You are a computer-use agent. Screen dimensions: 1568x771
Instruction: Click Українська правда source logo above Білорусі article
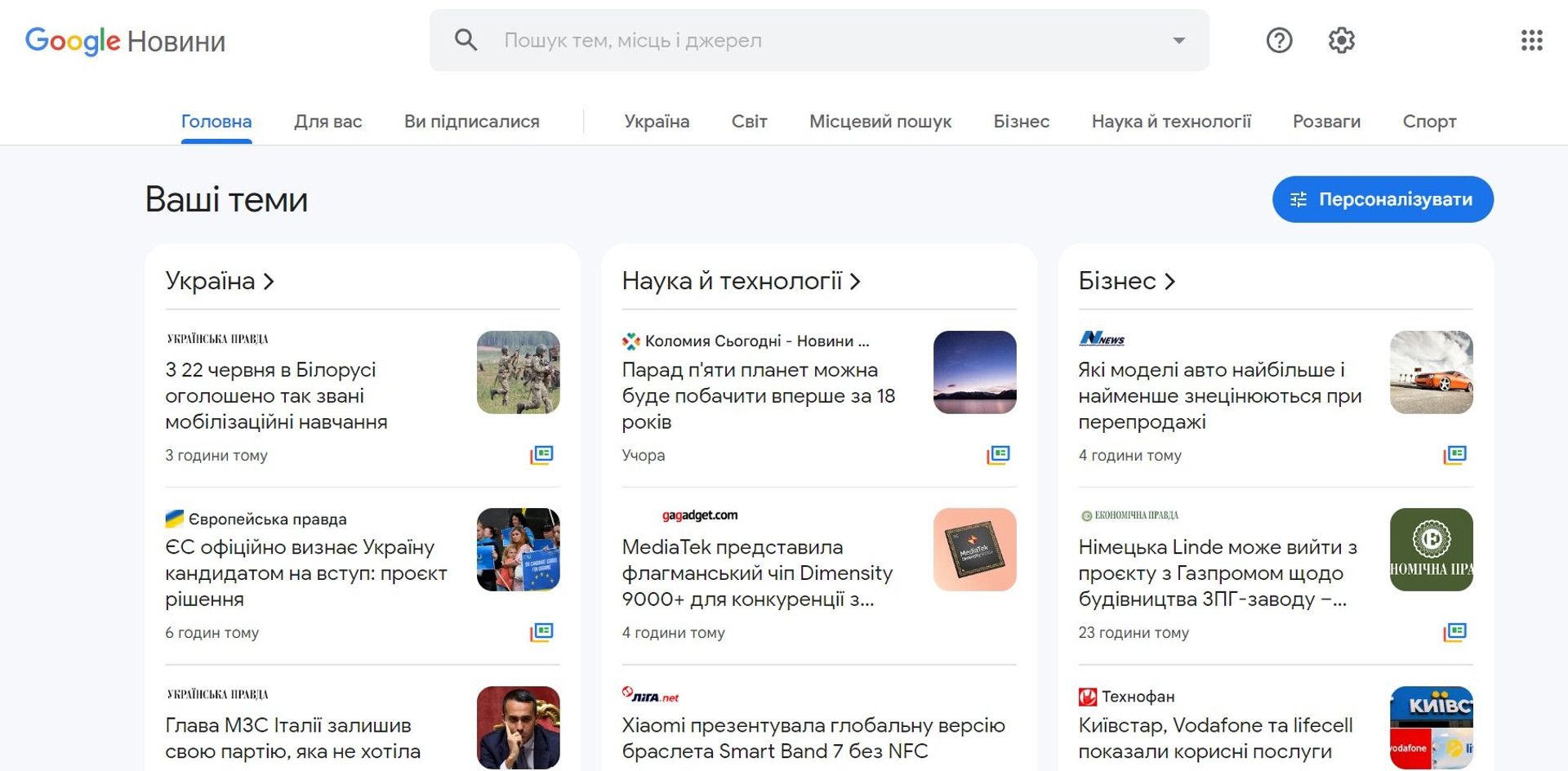click(x=217, y=339)
